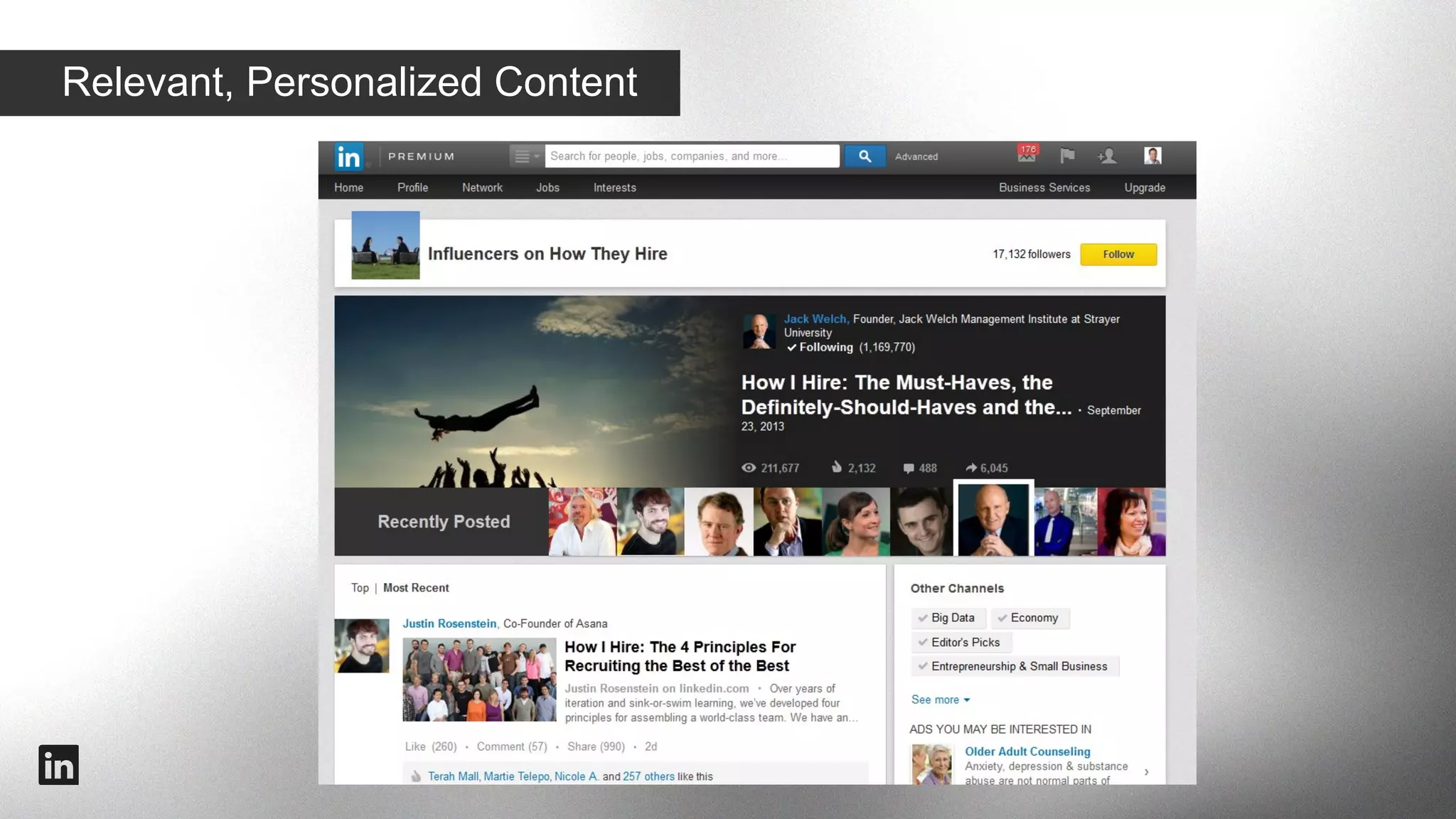Open the notifications flag icon

click(x=1067, y=156)
